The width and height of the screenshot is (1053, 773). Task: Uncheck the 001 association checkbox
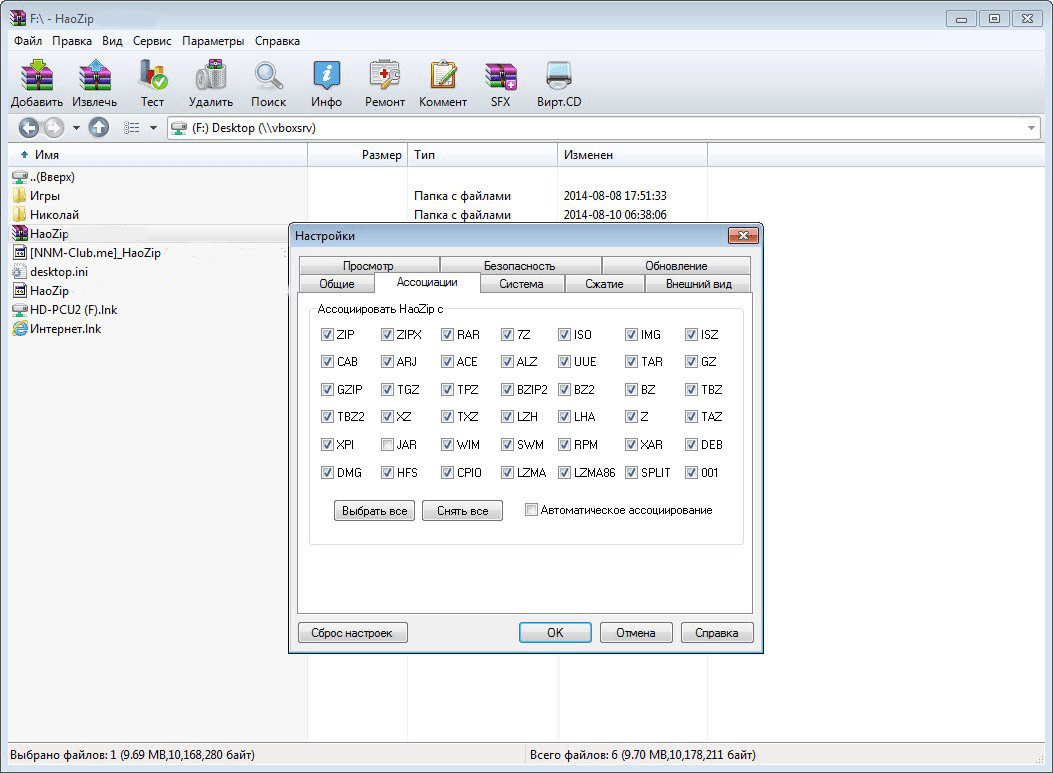point(691,473)
